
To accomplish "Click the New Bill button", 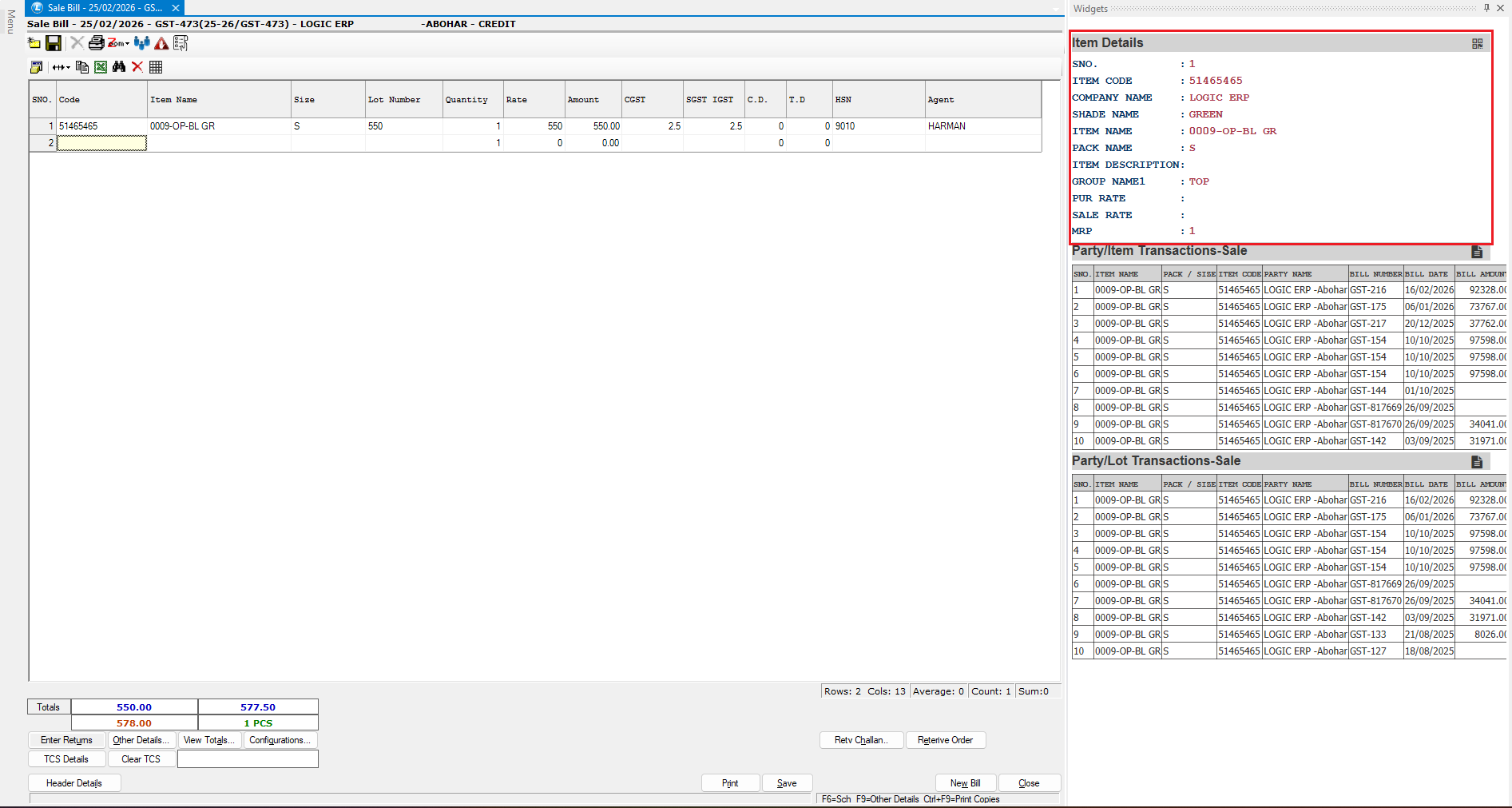I will pyautogui.click(x=965, y=783).
